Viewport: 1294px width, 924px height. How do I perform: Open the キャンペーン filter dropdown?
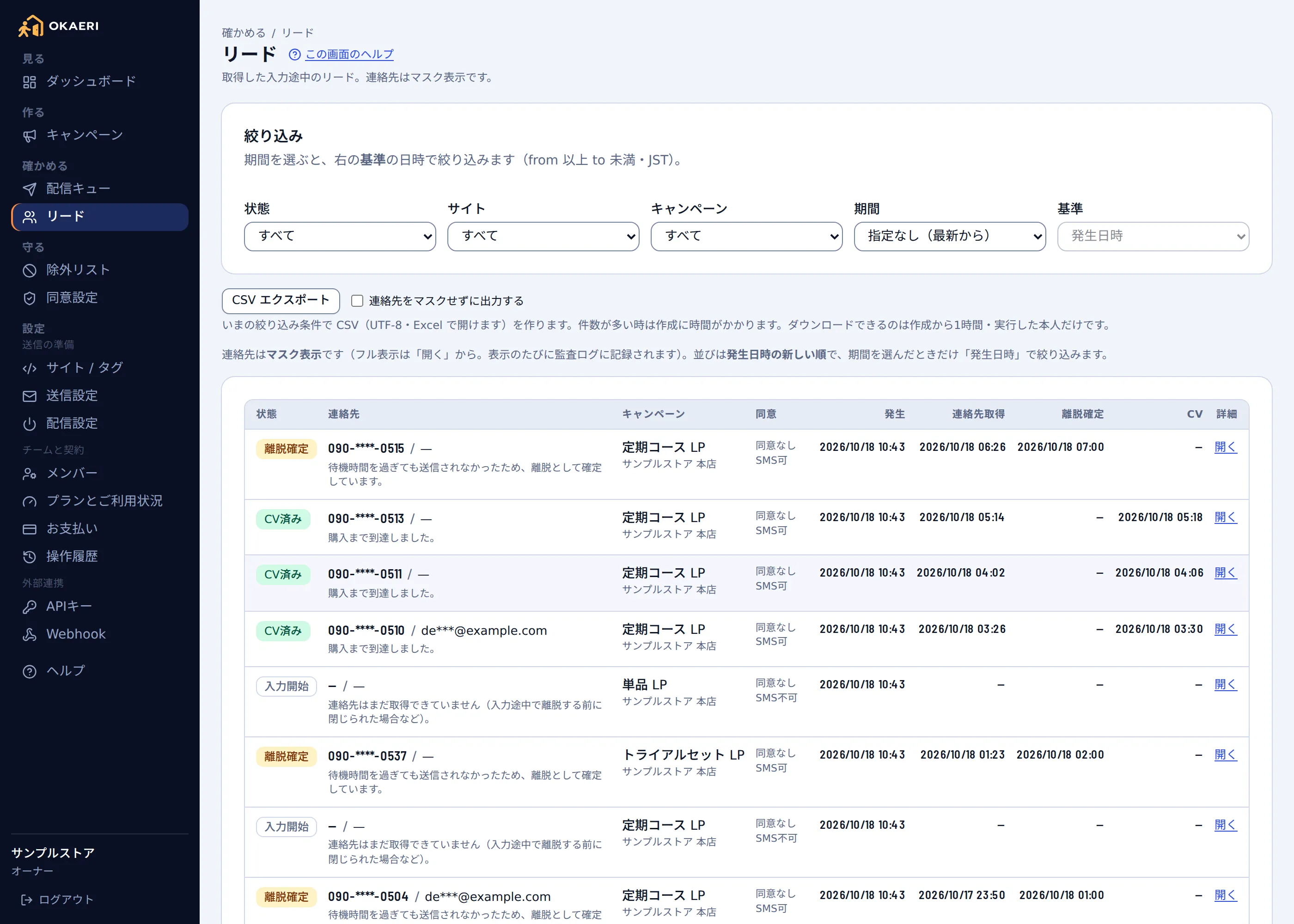pos(746,236)
